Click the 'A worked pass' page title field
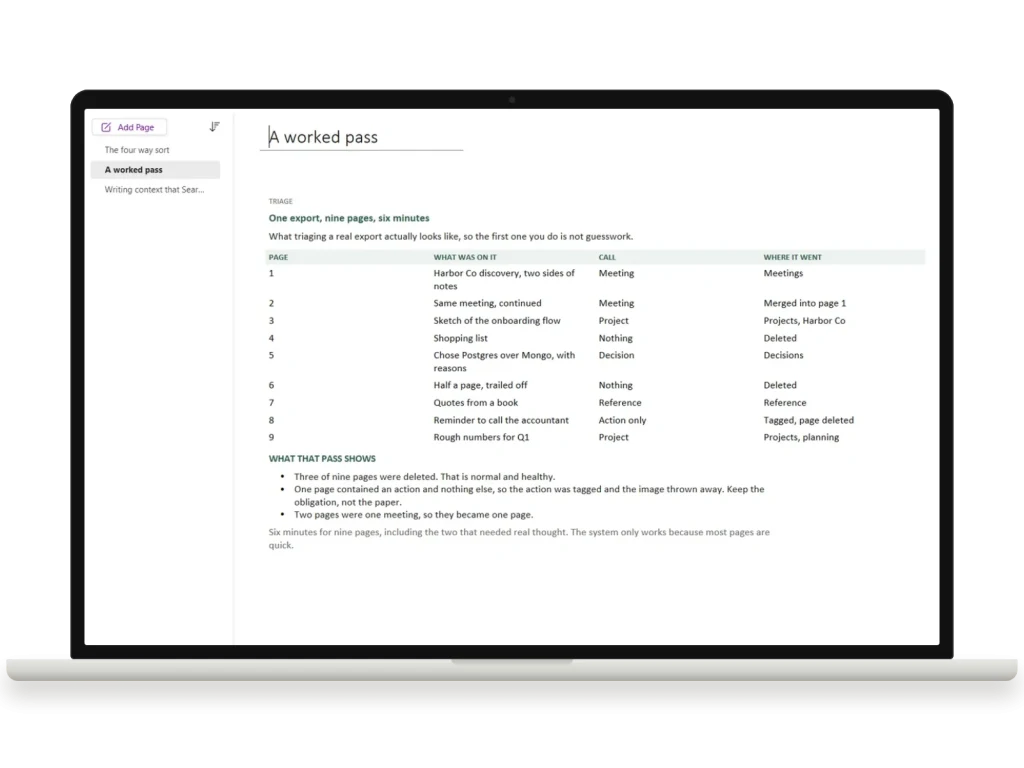The height and width of the screenshot is (768, 1024). [x=361, y=137]
